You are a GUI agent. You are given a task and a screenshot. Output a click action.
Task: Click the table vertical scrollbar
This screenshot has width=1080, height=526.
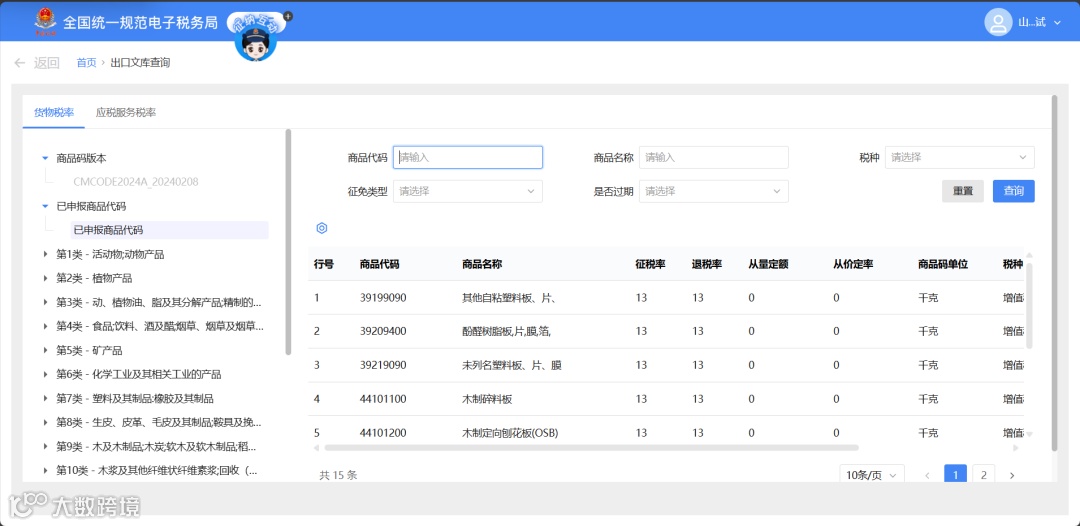tap(1029, 305)
